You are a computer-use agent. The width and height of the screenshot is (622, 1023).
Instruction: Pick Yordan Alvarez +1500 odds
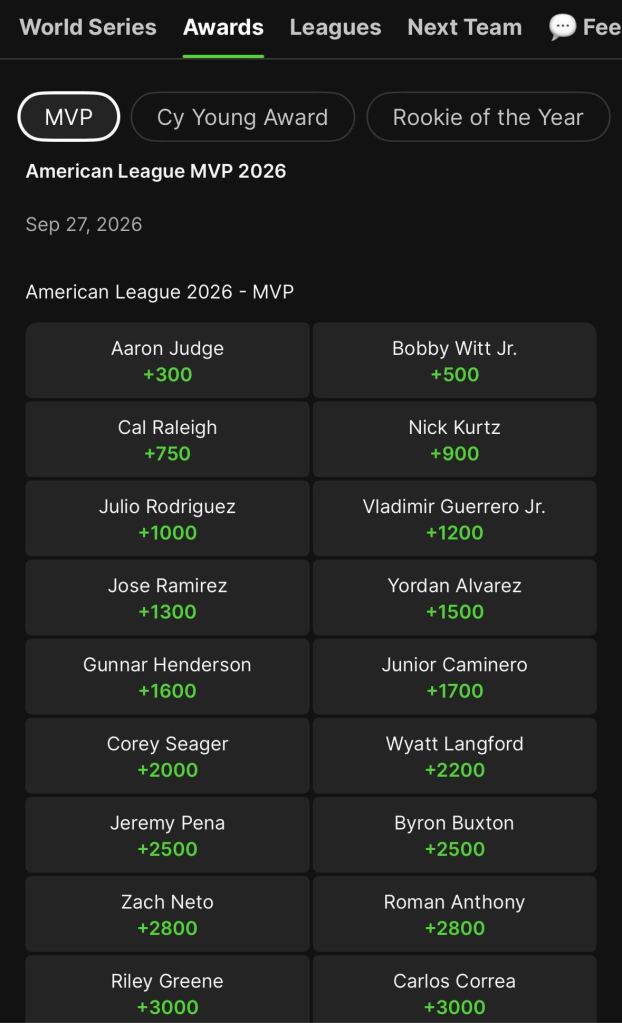pos(454,598)
